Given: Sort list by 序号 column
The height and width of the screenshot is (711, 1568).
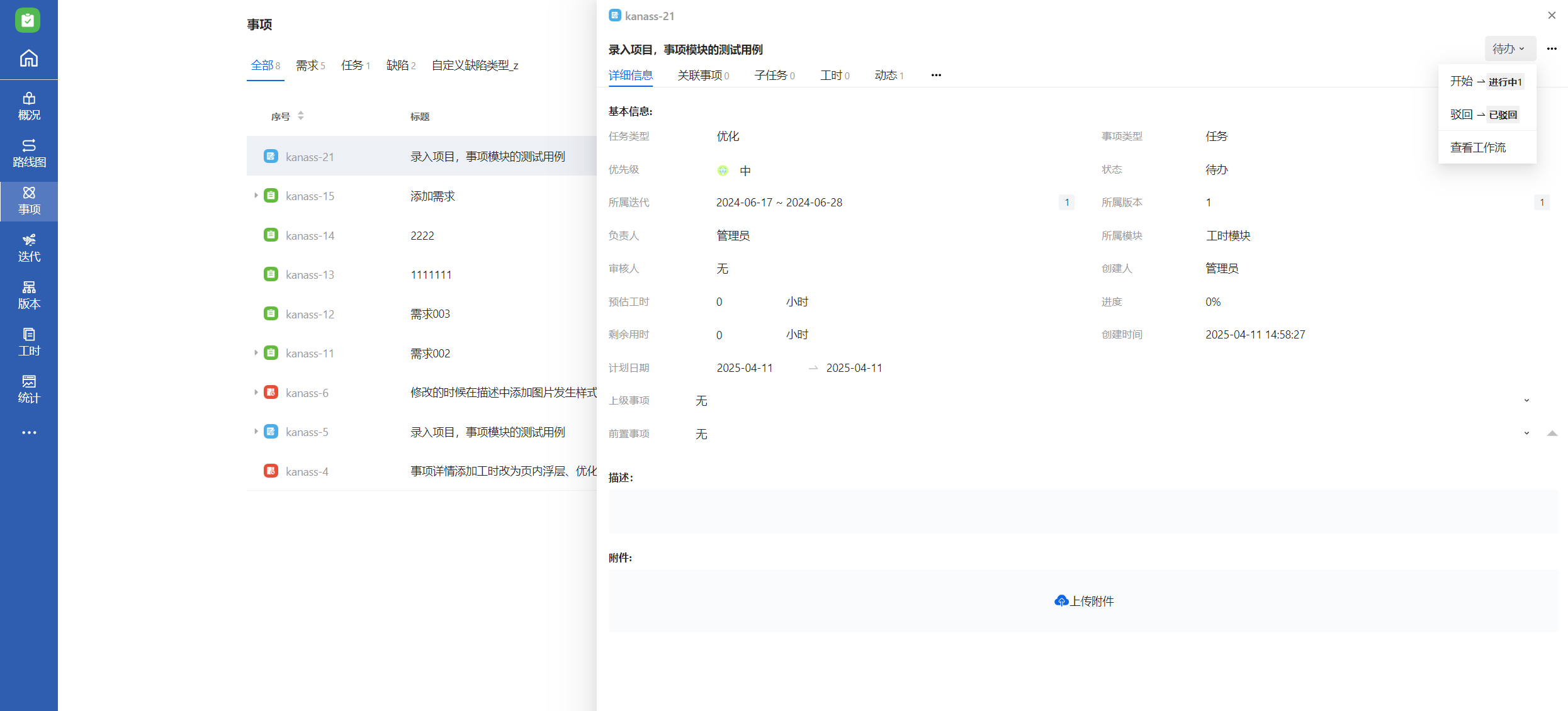Looking at the screenshot, I should (x=301, y=116).
